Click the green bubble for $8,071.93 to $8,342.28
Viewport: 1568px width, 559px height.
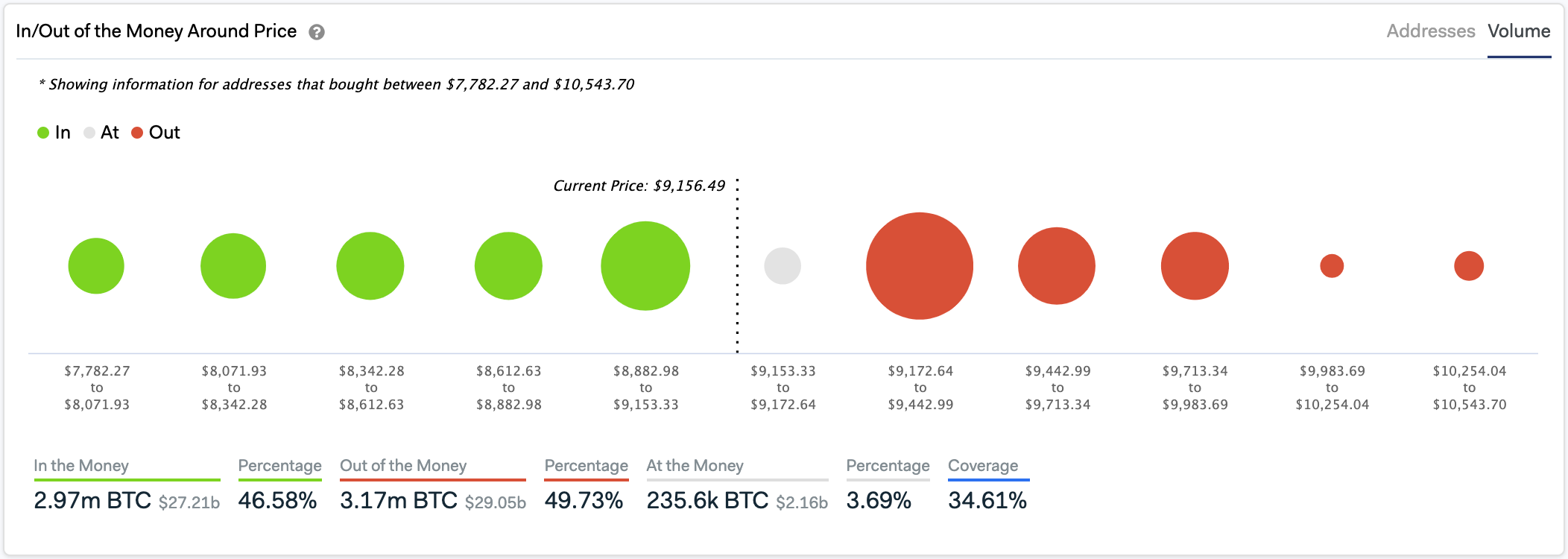coord(233,266)
